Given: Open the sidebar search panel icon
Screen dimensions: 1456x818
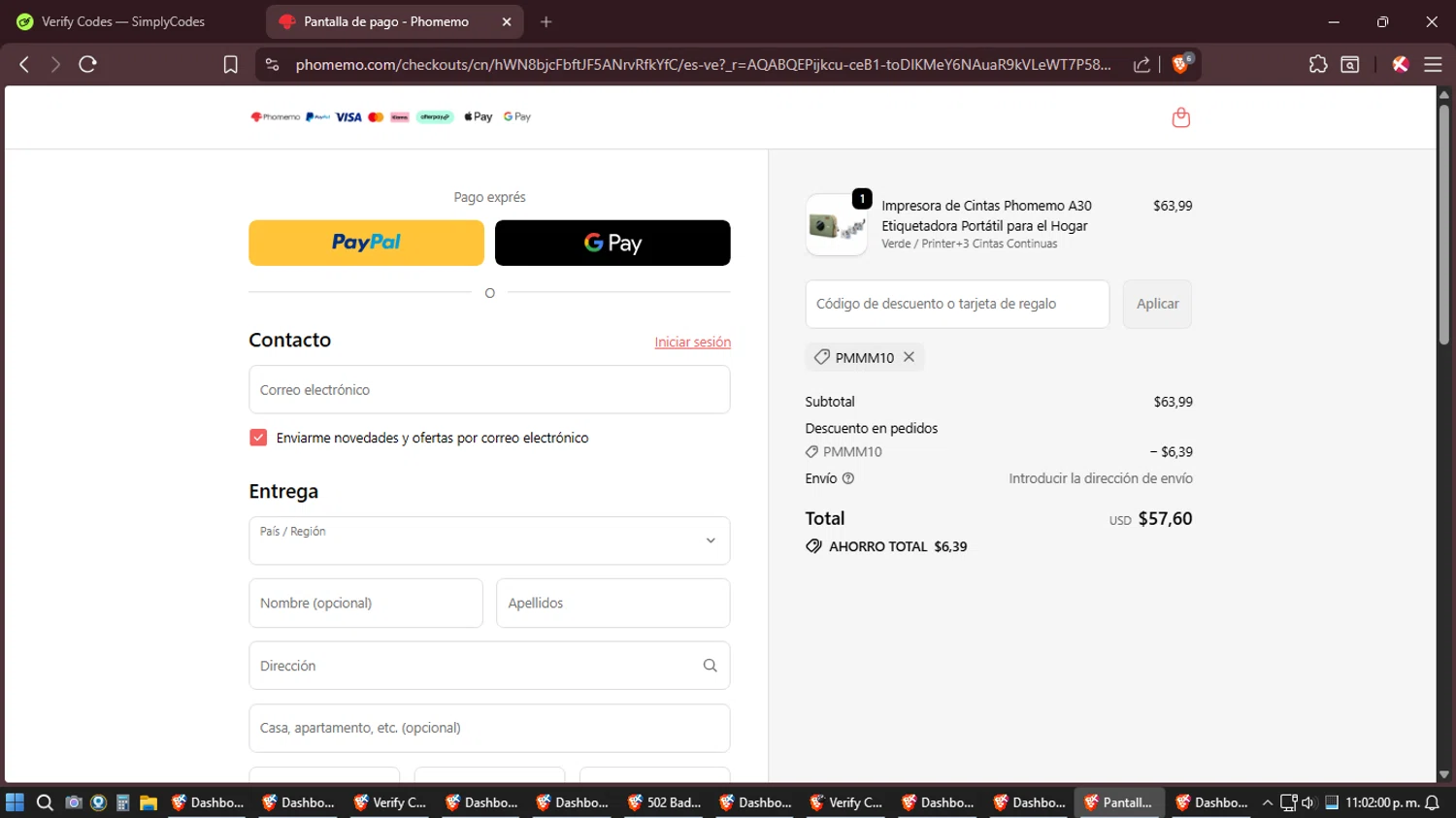Looking at the screenshot, I should [1349, 64].
